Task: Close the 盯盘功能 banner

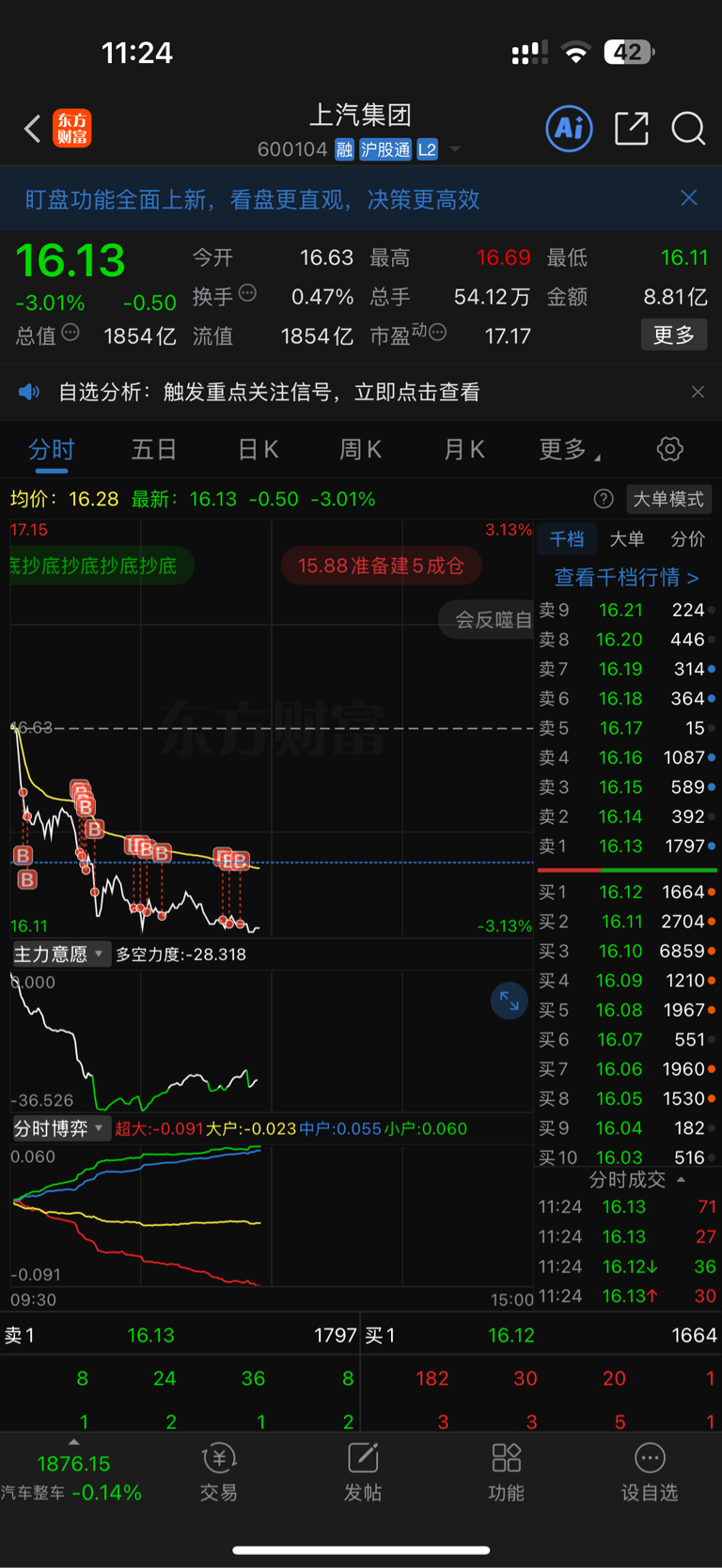Action: 689,197
